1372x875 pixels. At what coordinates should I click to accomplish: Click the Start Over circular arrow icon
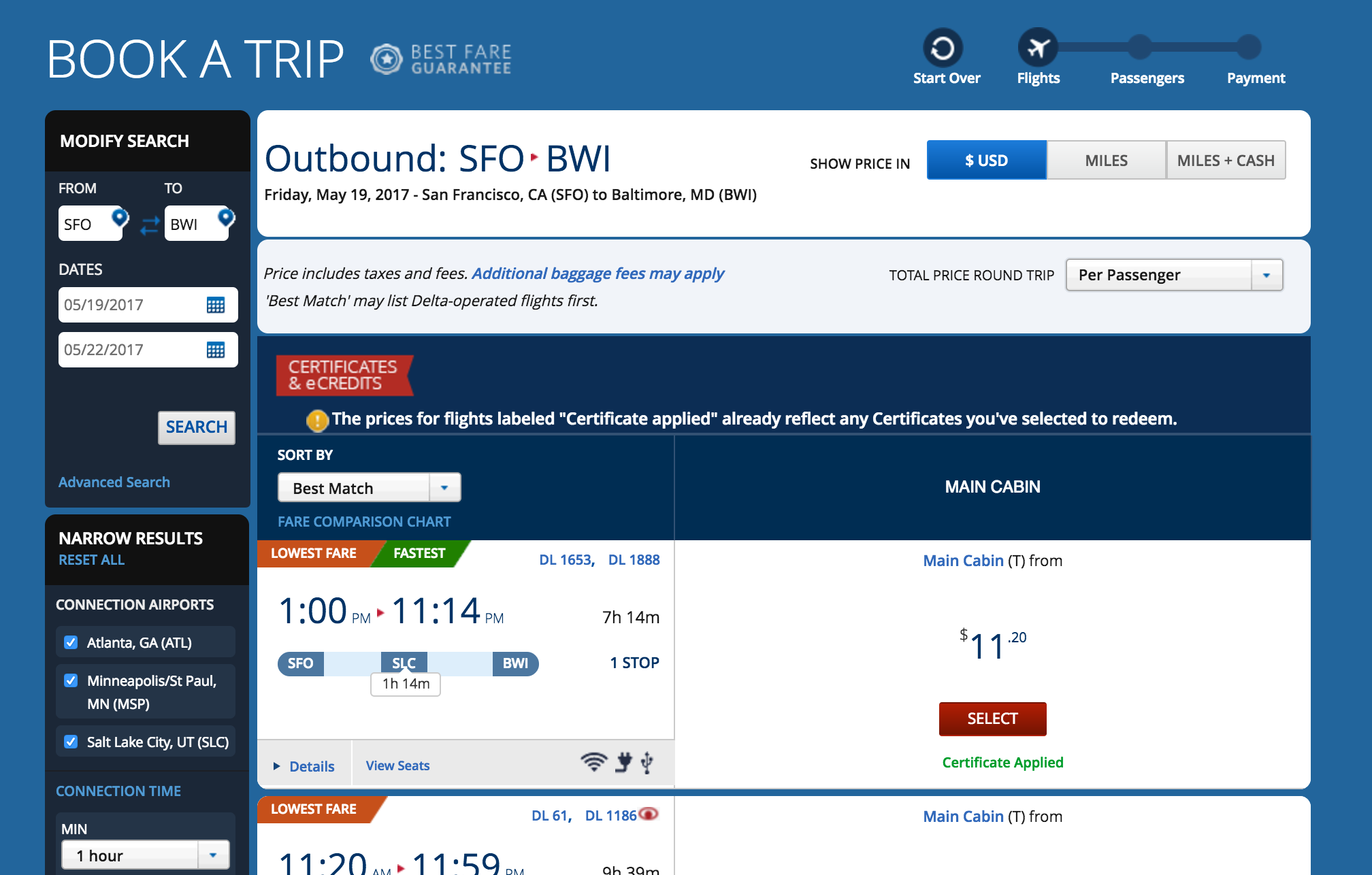[943, 48]
